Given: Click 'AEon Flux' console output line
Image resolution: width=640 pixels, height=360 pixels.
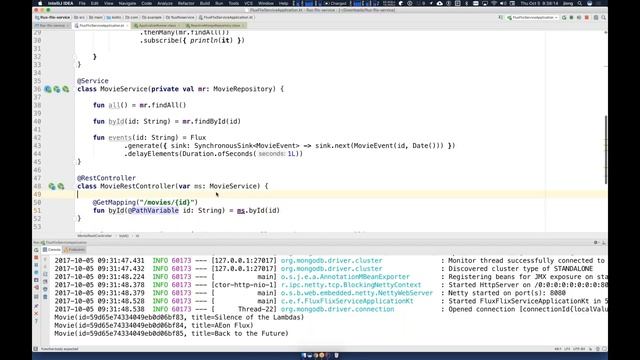Looking at the screenshot, I should click(x=154, y=325).
